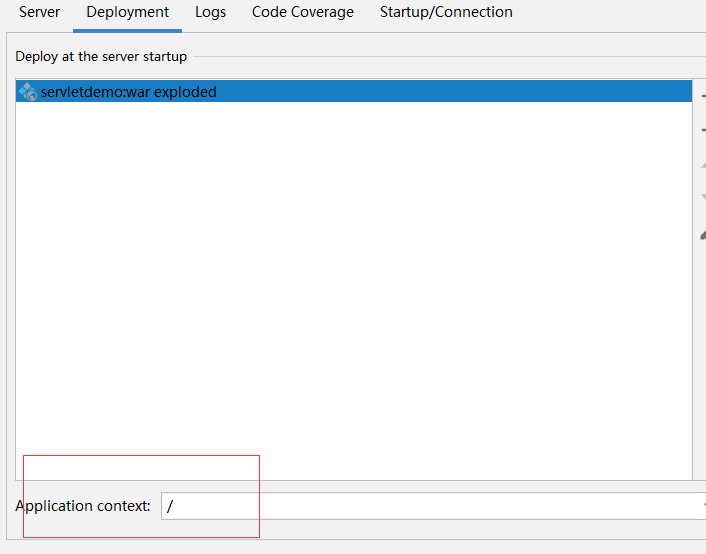Click the artifact icon beside servletdemo:war exploded
This screenshot has height=554, width=706.
click(27, 92)
